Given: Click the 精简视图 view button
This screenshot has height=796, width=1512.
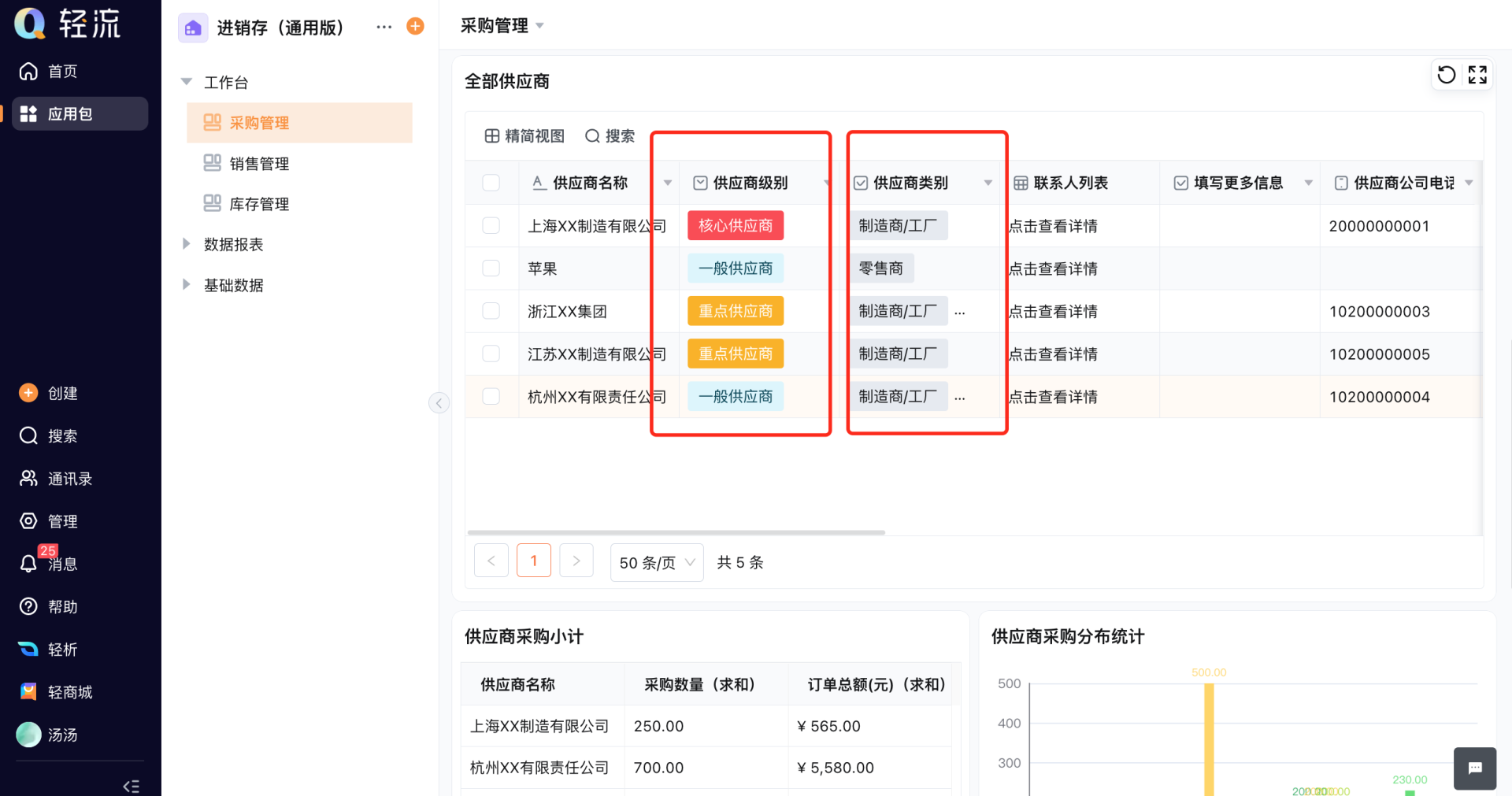Looking at the screenshot, I should pyautogui.click(x=524, y=136).
